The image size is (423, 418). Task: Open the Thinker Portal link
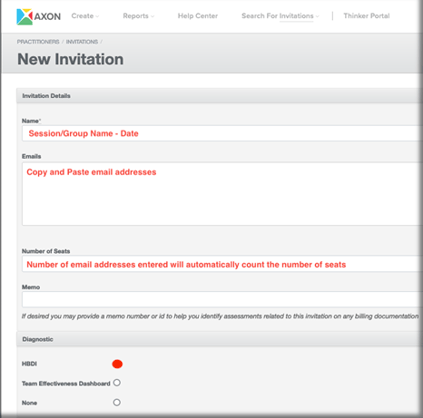367,16
